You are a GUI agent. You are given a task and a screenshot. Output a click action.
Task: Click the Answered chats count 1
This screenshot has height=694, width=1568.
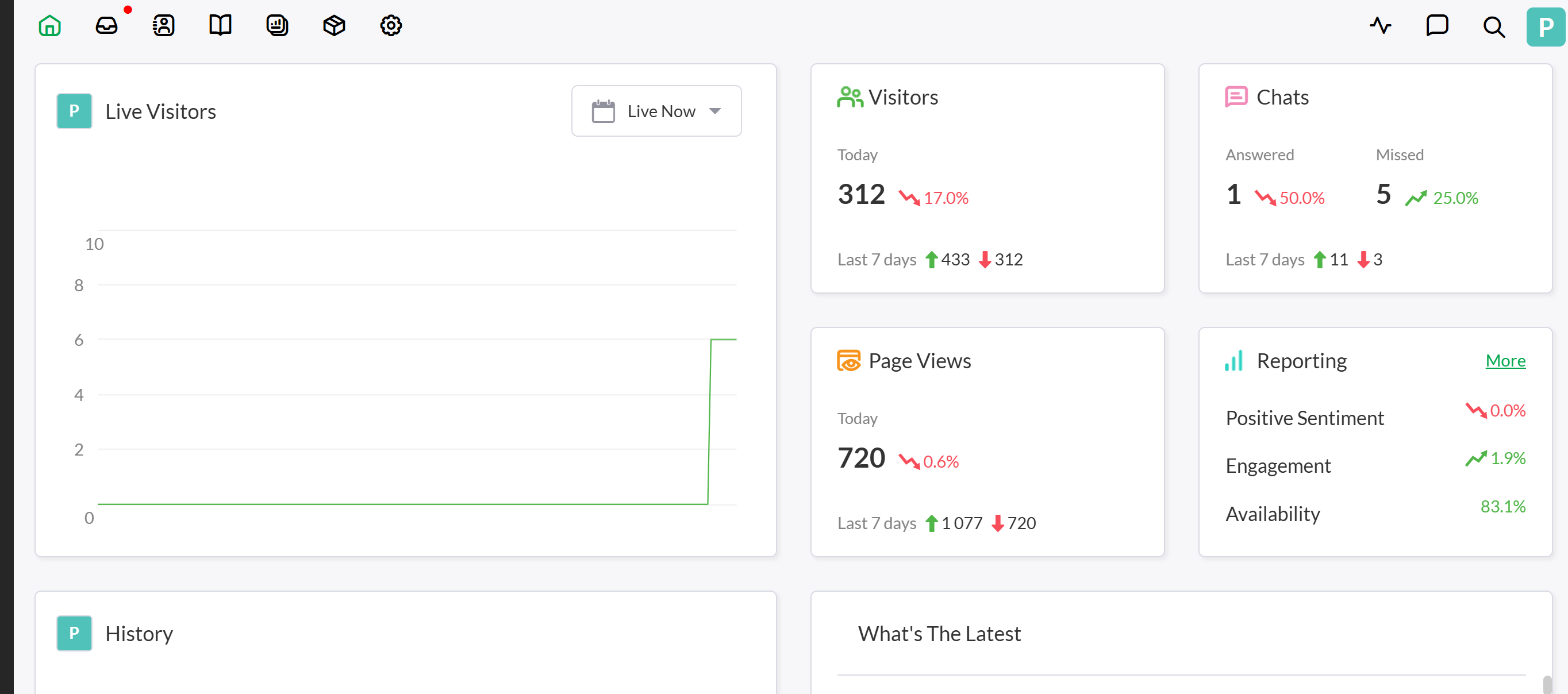pyautogui.click(x=1234, y=195)
